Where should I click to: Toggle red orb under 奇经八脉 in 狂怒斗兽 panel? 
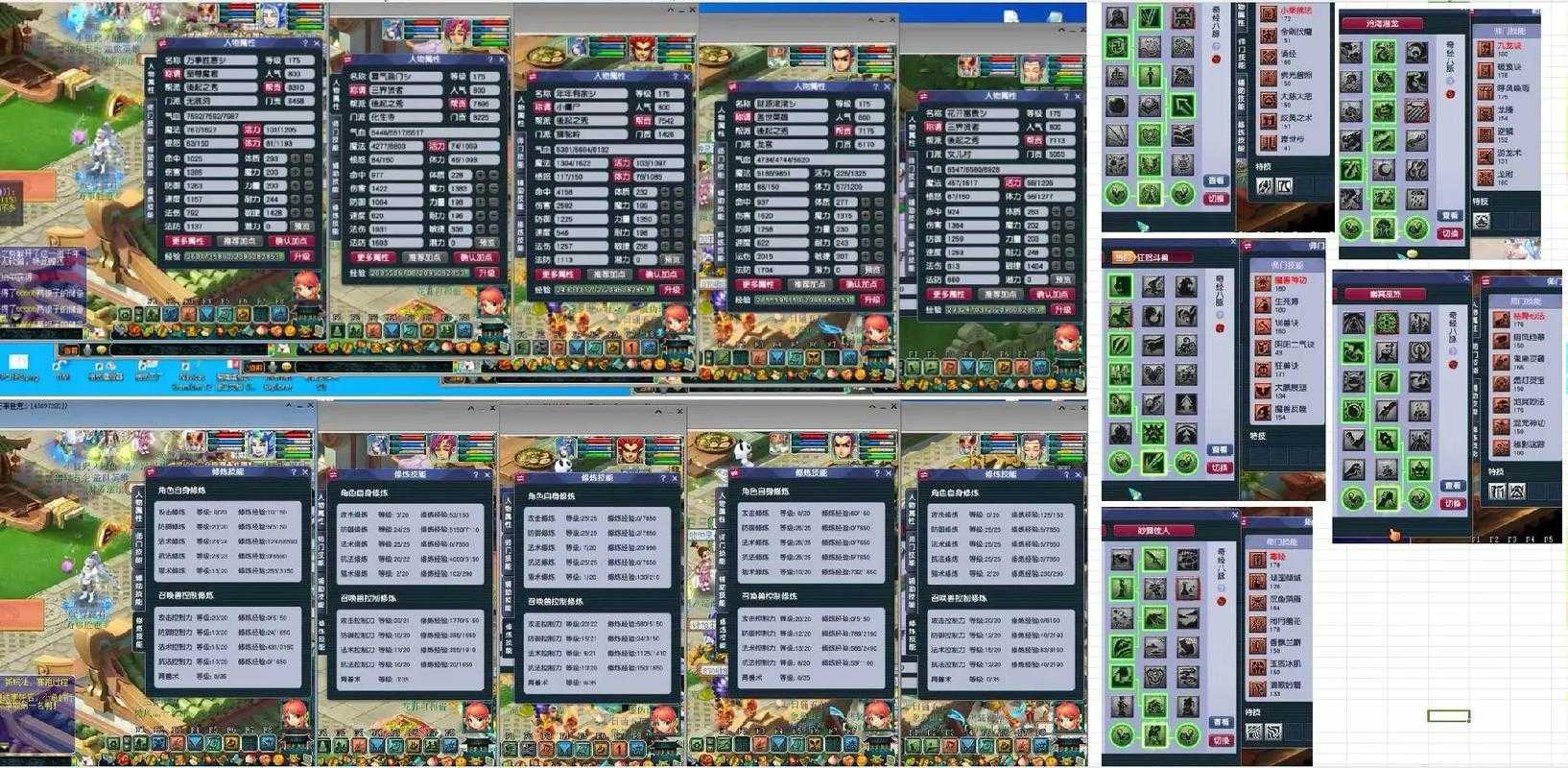point(1220,328)
